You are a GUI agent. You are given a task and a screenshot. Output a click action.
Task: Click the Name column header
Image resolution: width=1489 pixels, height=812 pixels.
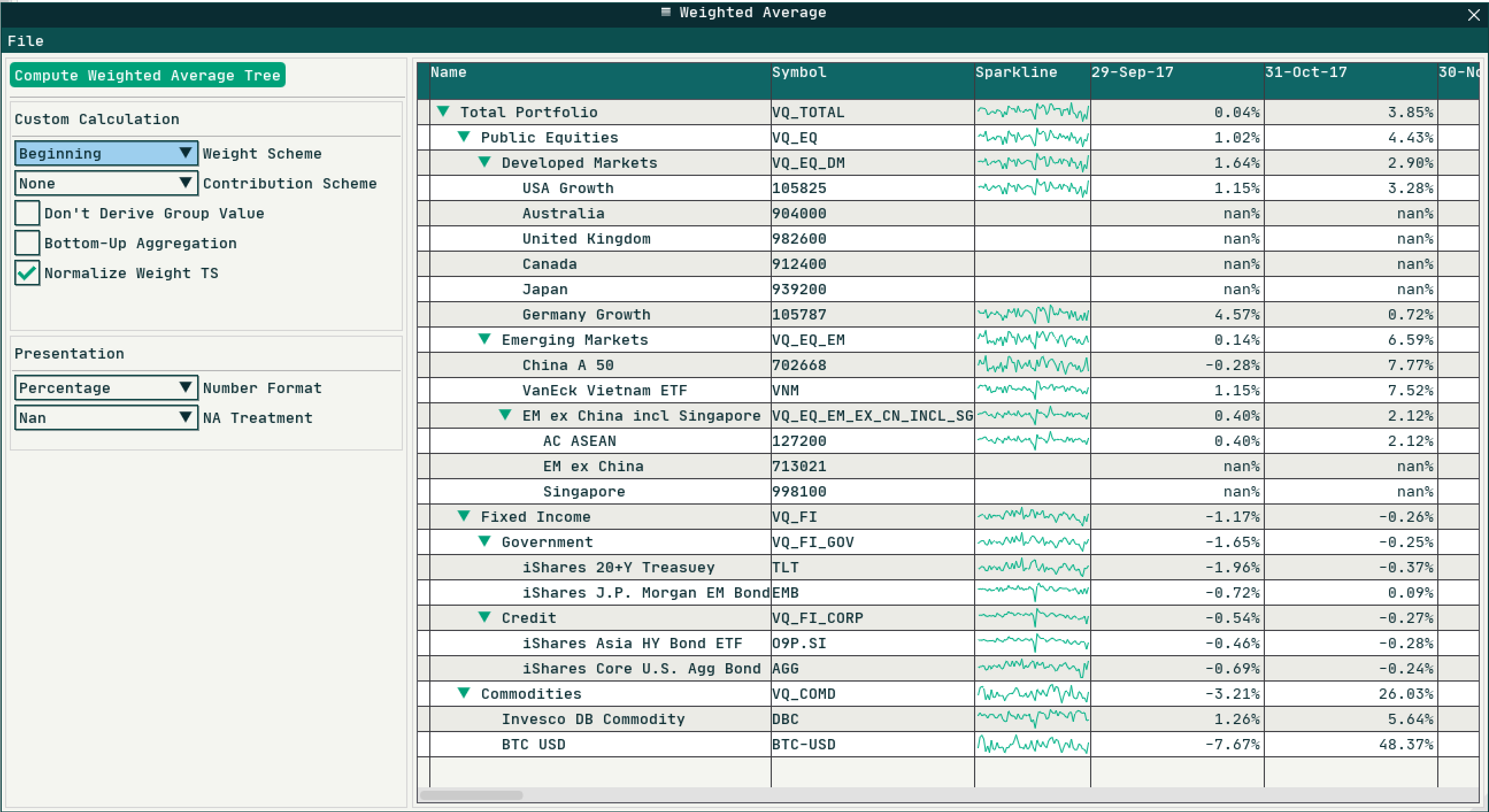pos(600,80)
